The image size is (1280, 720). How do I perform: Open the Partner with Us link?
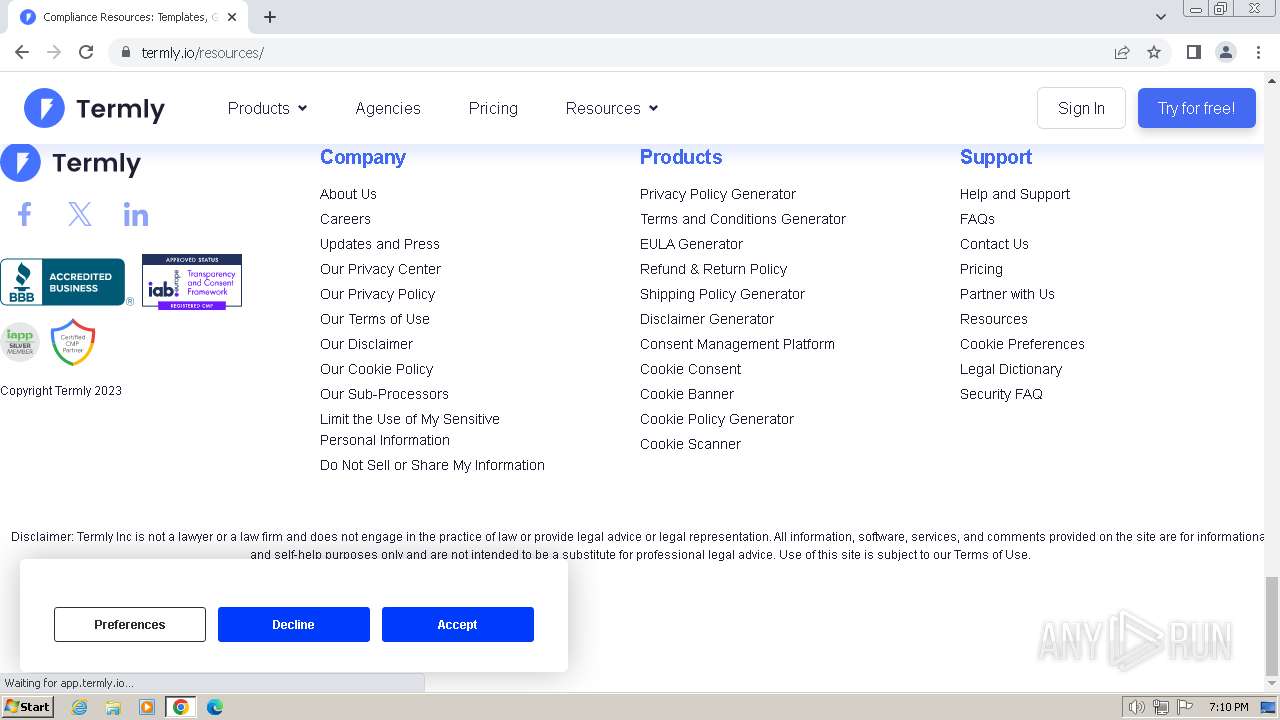(1007, 294)
